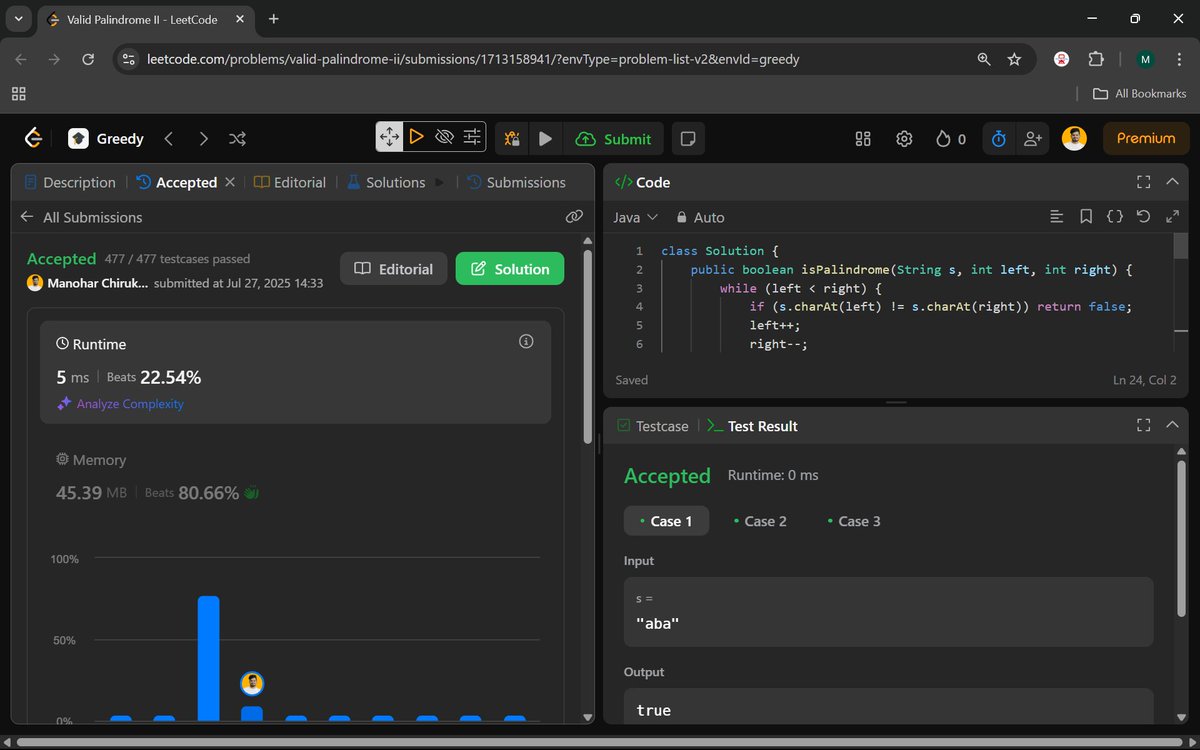
Task: Click the browser Extensions puzzle icon
Action: pos(1097,59)
